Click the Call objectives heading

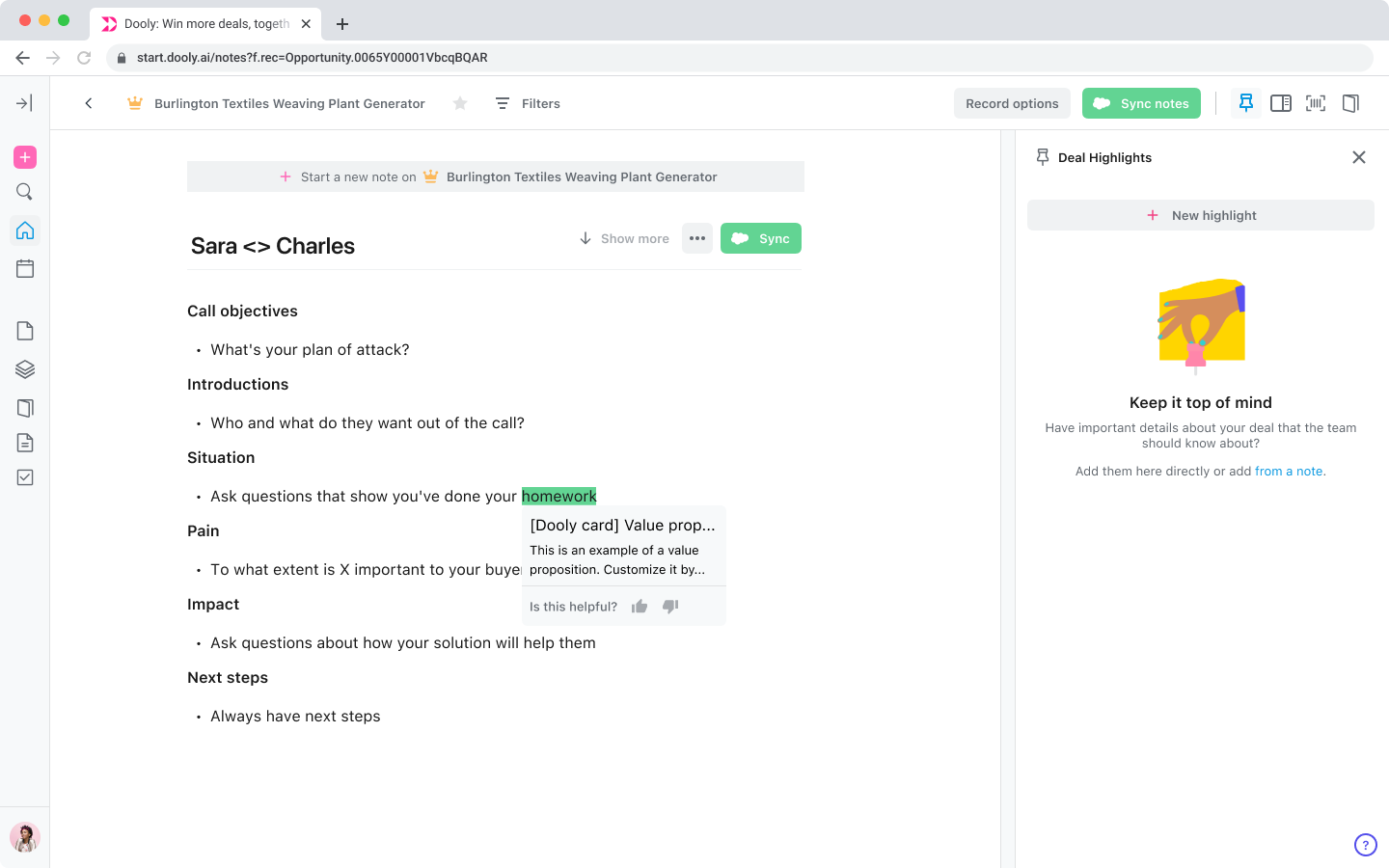pyautogui.click(x=242, y=312)
